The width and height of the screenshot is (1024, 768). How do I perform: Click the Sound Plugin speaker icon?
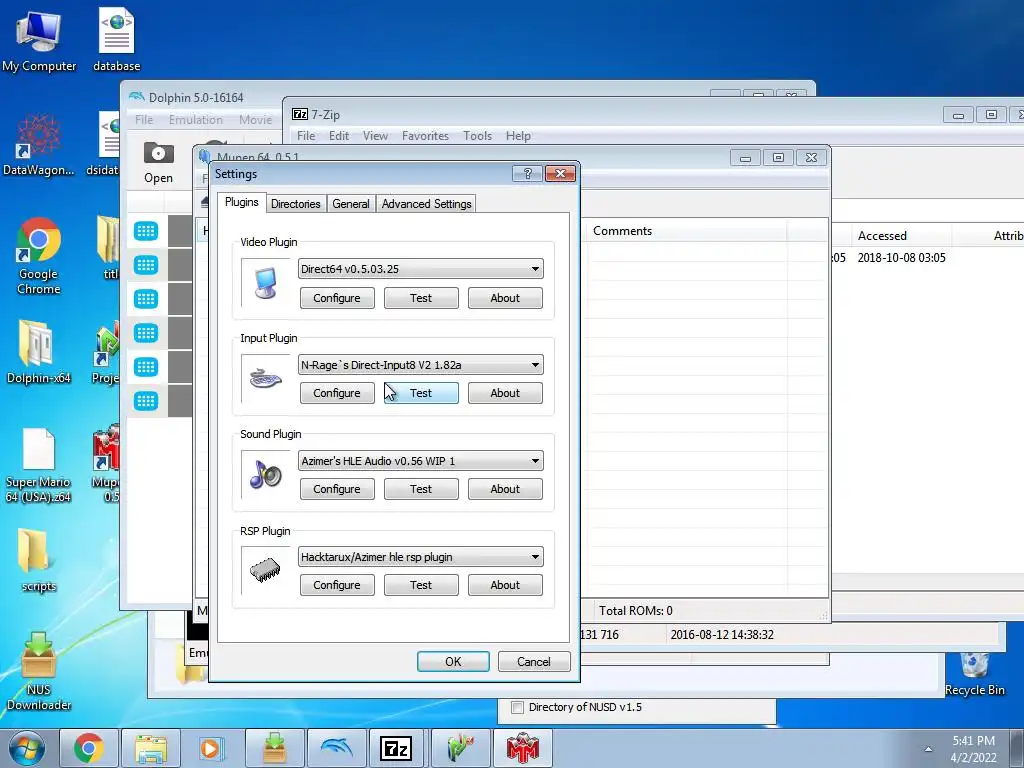265,474
